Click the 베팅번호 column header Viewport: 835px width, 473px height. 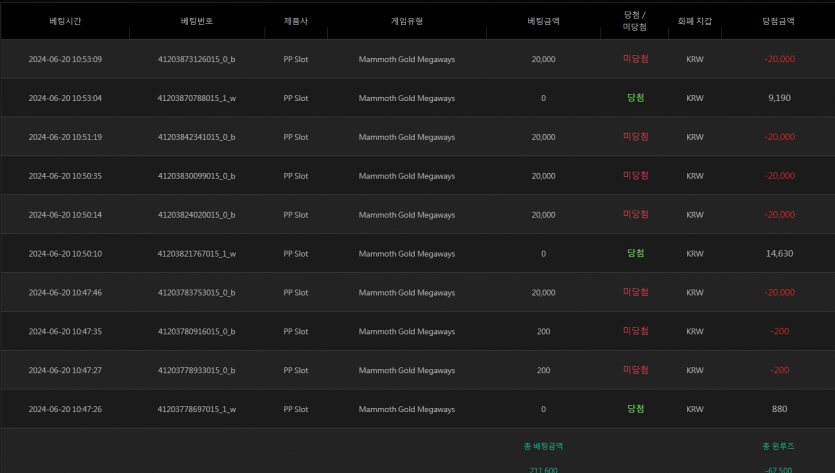(x=197, y=21)
